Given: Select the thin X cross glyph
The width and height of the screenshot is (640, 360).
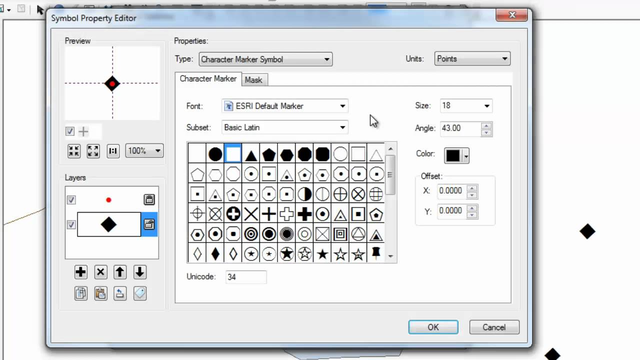Looking at the screenshot, I should 251,214.
